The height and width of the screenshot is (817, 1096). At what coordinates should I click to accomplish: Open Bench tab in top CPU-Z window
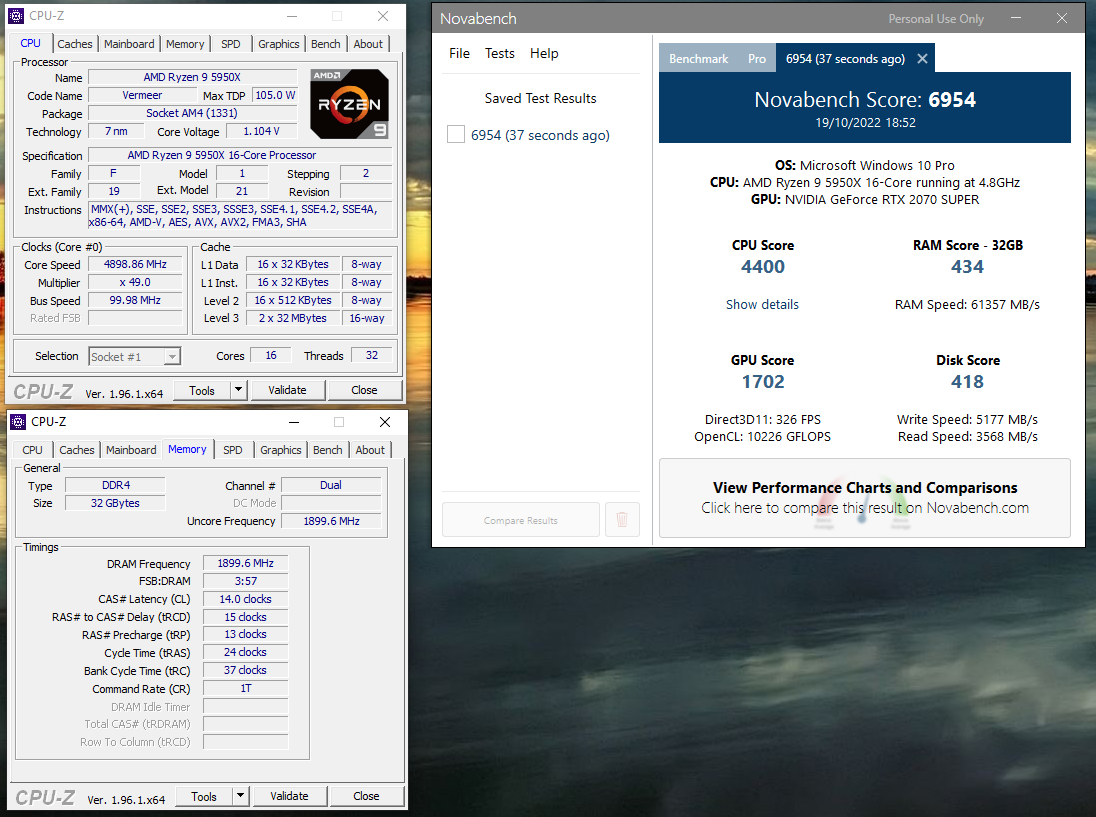tap(326, 43)
